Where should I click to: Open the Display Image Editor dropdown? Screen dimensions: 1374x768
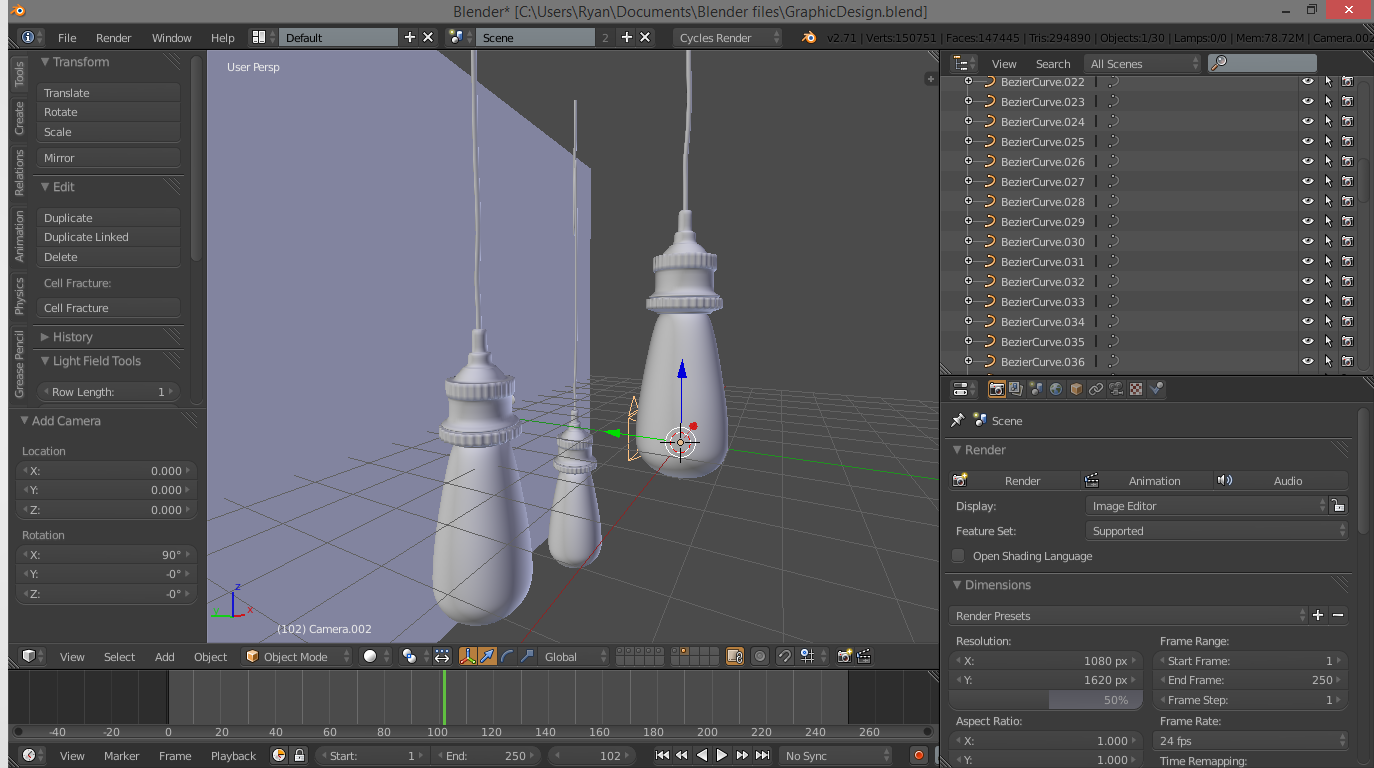[x=1207, y=506]
